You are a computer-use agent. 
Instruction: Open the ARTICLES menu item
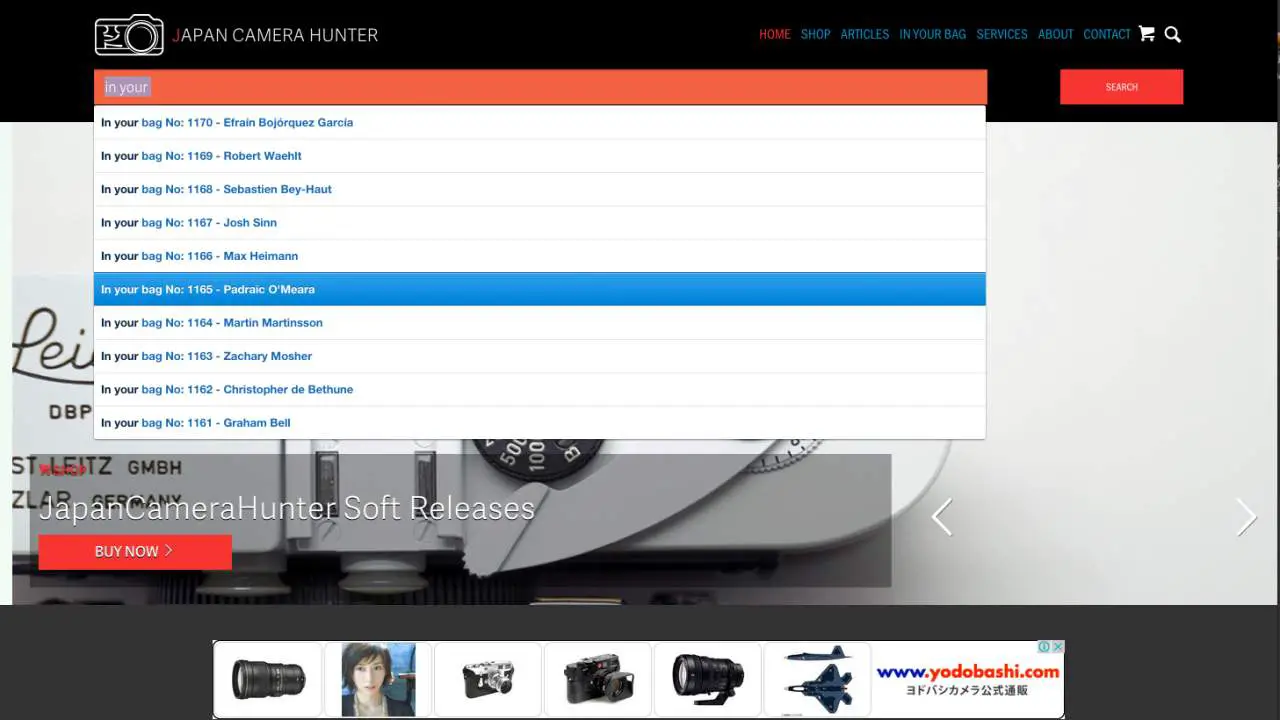point(865,34)
